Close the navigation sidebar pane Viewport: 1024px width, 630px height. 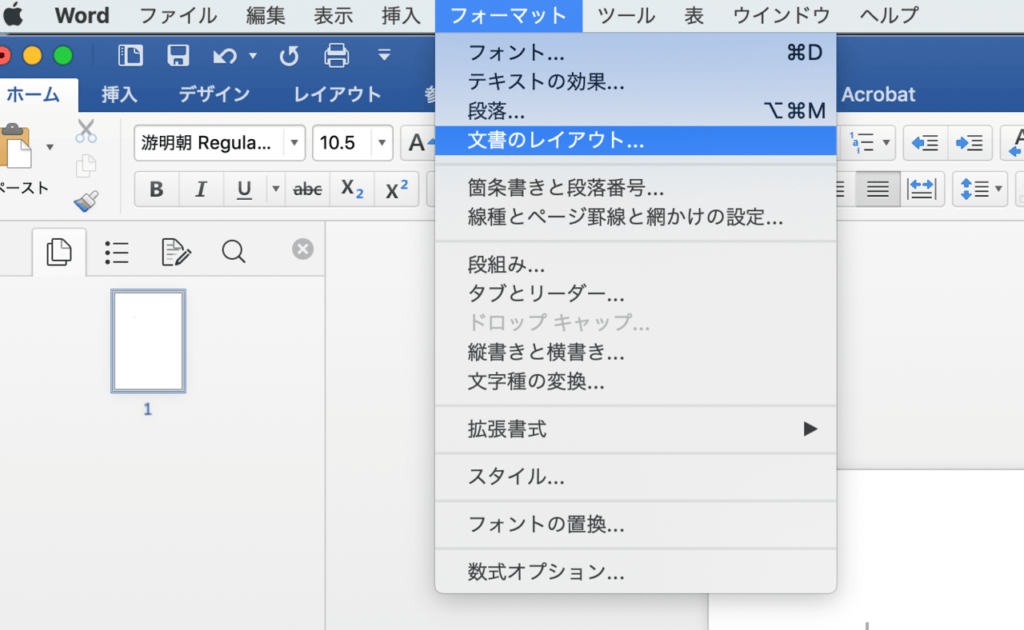pyautogui.click(x=303, y=249)
